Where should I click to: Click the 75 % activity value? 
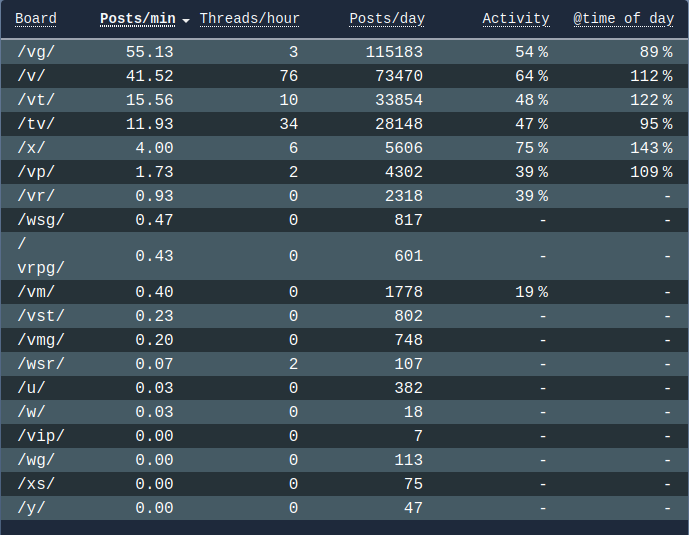[x=532, y=148]
